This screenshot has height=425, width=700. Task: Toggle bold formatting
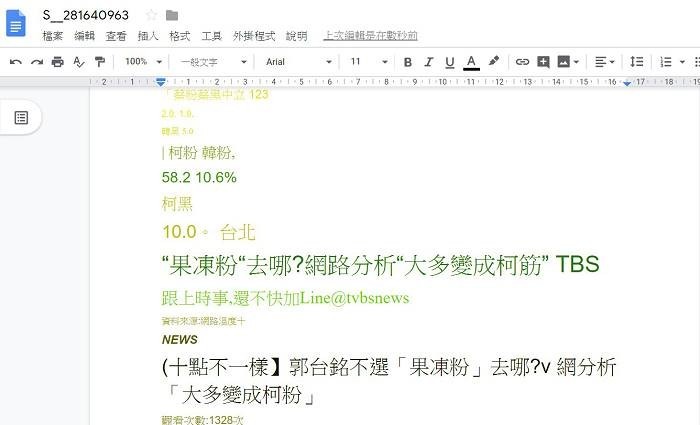coord(407,62)
